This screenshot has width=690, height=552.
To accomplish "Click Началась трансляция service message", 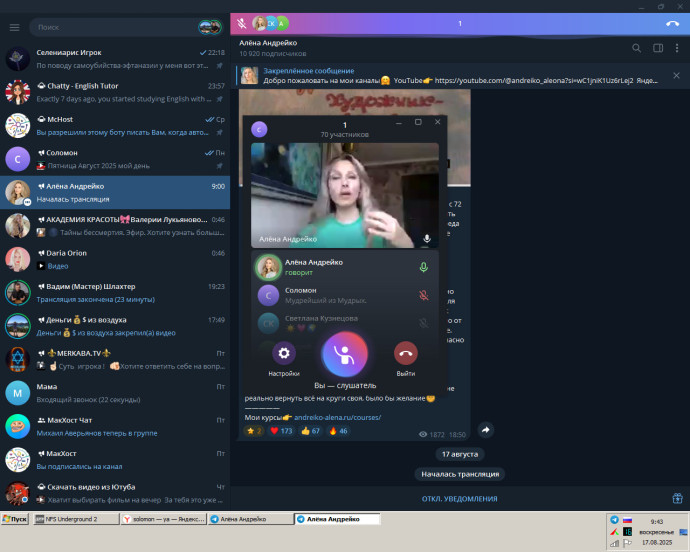I will pyautogui.click(x=460, y=474).
